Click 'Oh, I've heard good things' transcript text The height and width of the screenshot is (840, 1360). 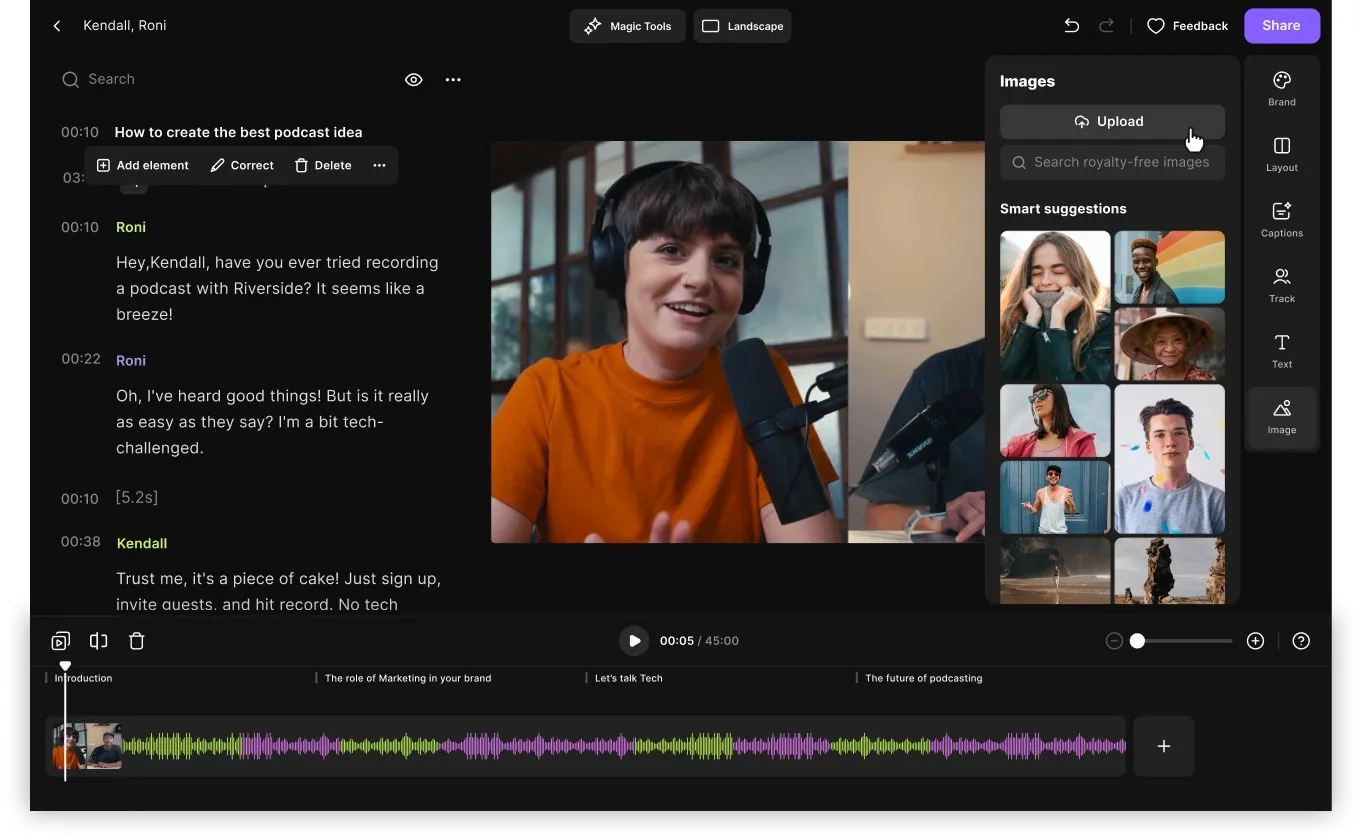(x=272, y=422)
